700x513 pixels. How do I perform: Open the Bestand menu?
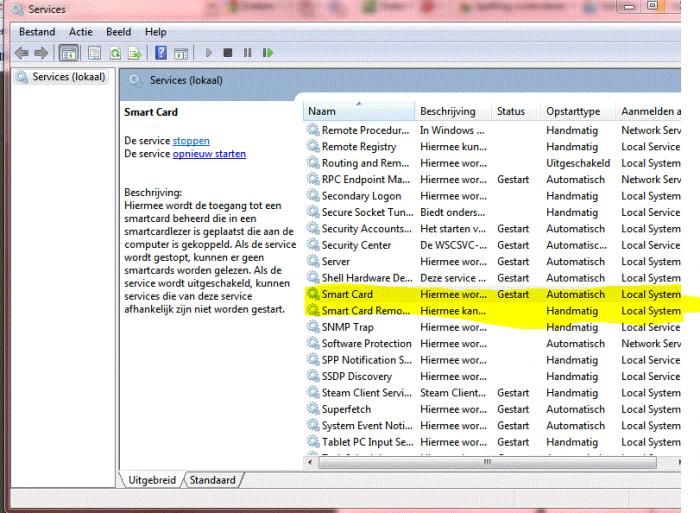click(37, 32)
